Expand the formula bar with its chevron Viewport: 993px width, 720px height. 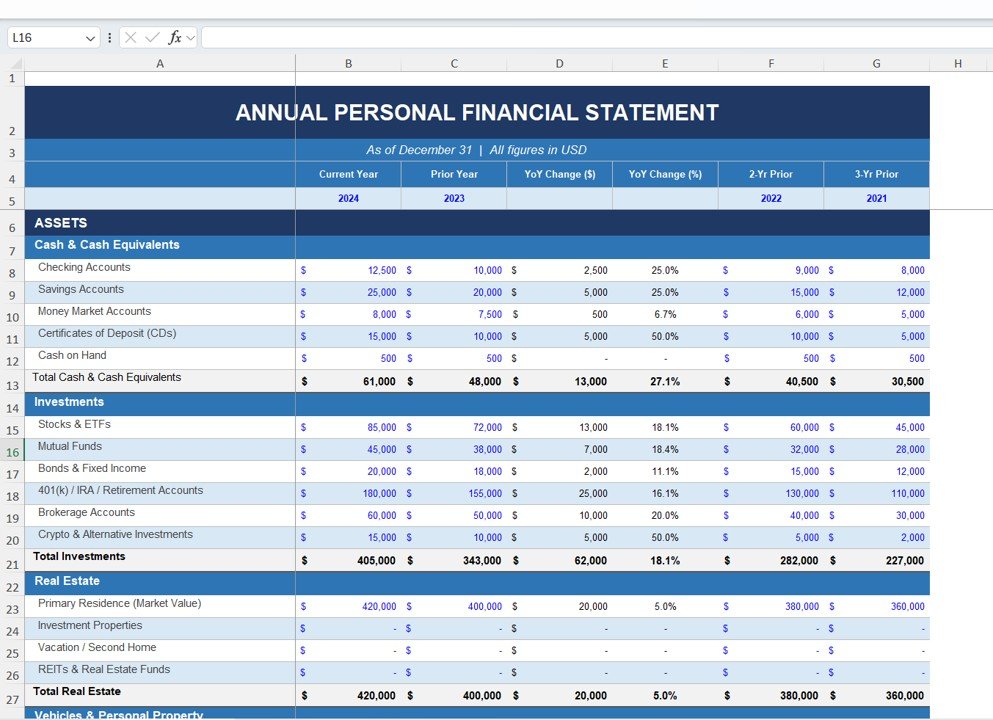click(x=188, y=37)
